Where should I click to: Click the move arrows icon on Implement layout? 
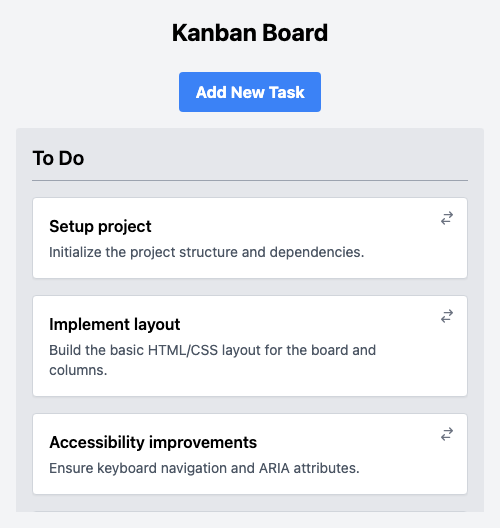pyautogui.click(x=447, y=316)
